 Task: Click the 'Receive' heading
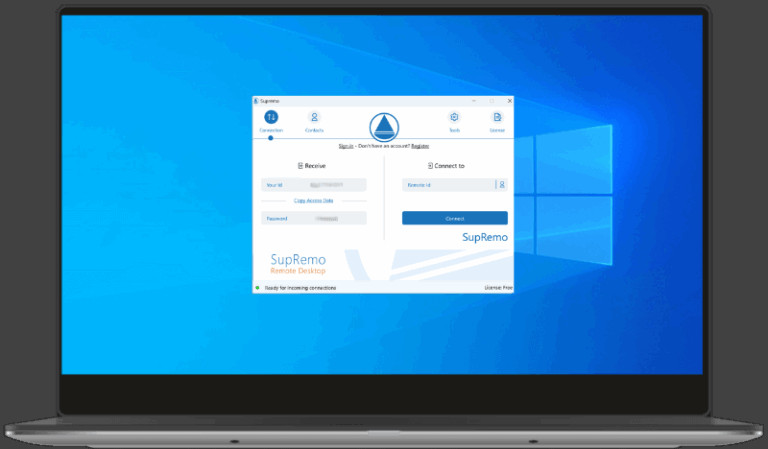coord(312,165)
